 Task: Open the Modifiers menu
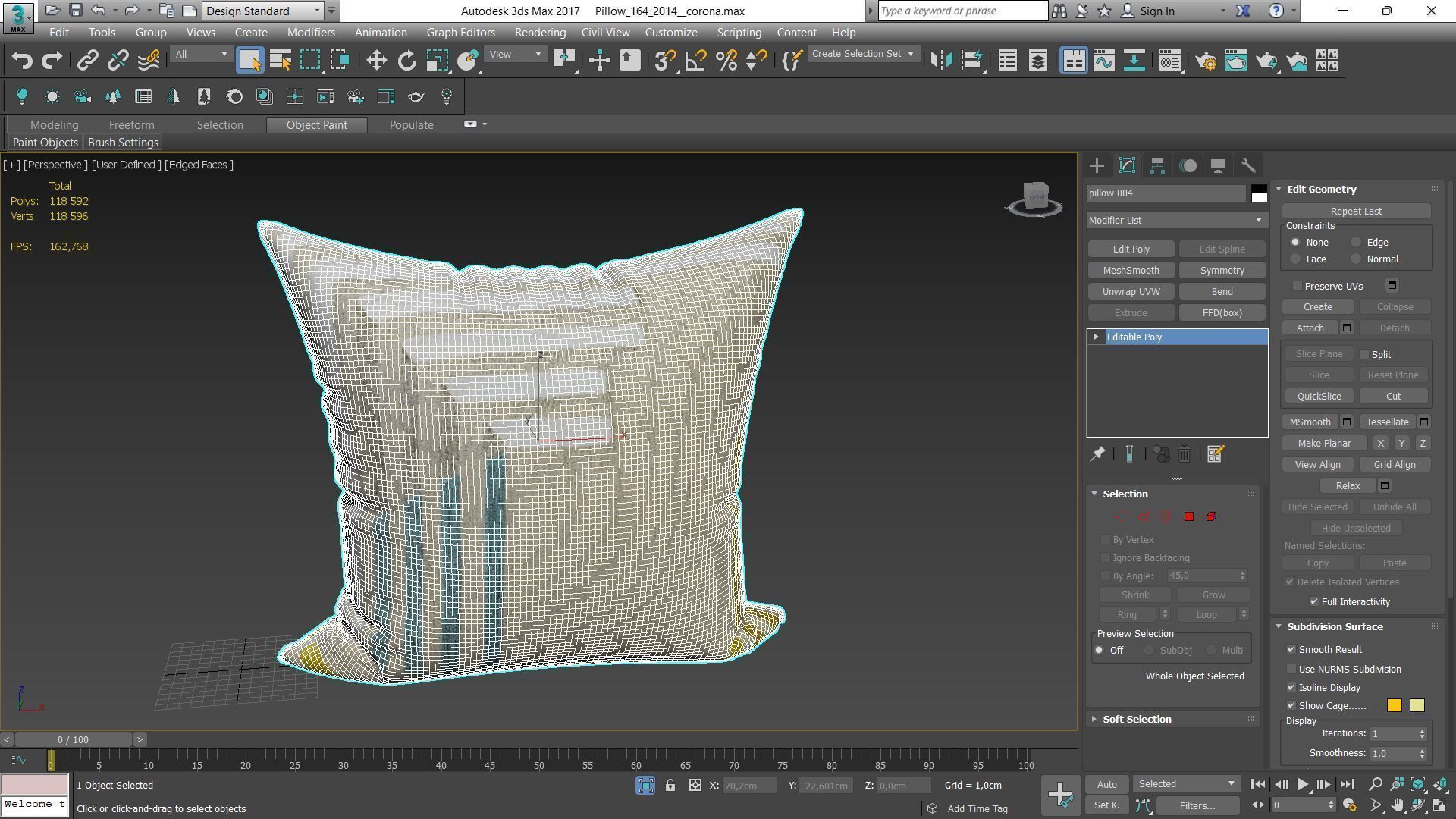[x=311, y=33]
